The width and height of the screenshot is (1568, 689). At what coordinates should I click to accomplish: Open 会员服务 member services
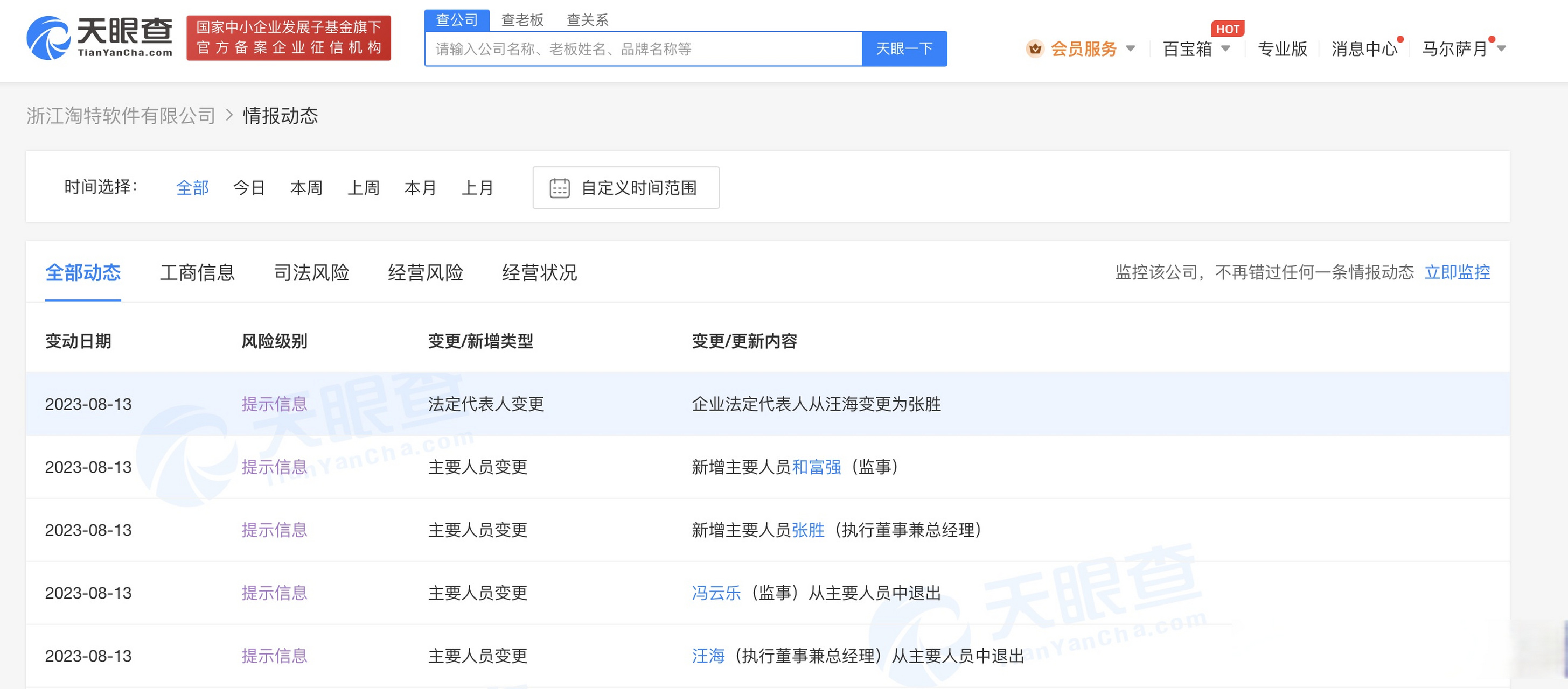click(x=1083, y=48)
